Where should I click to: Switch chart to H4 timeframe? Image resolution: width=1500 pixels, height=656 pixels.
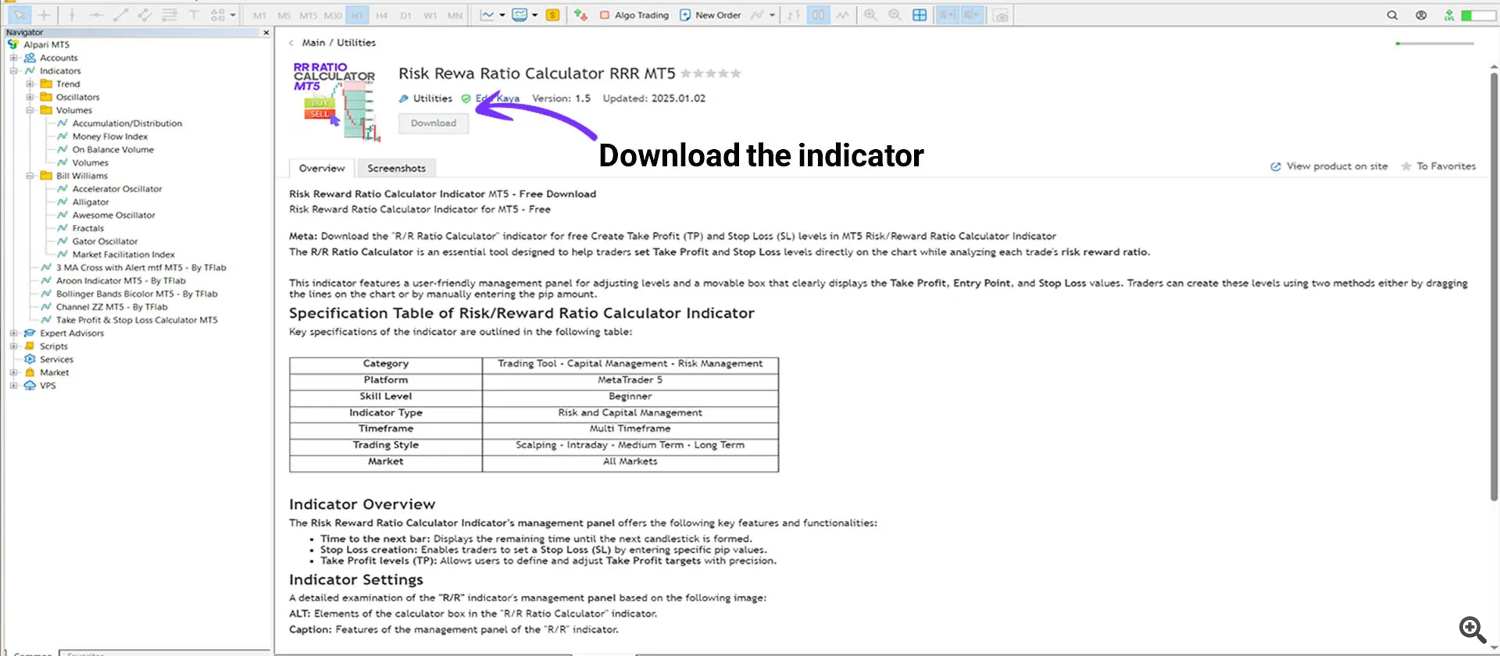382,16
